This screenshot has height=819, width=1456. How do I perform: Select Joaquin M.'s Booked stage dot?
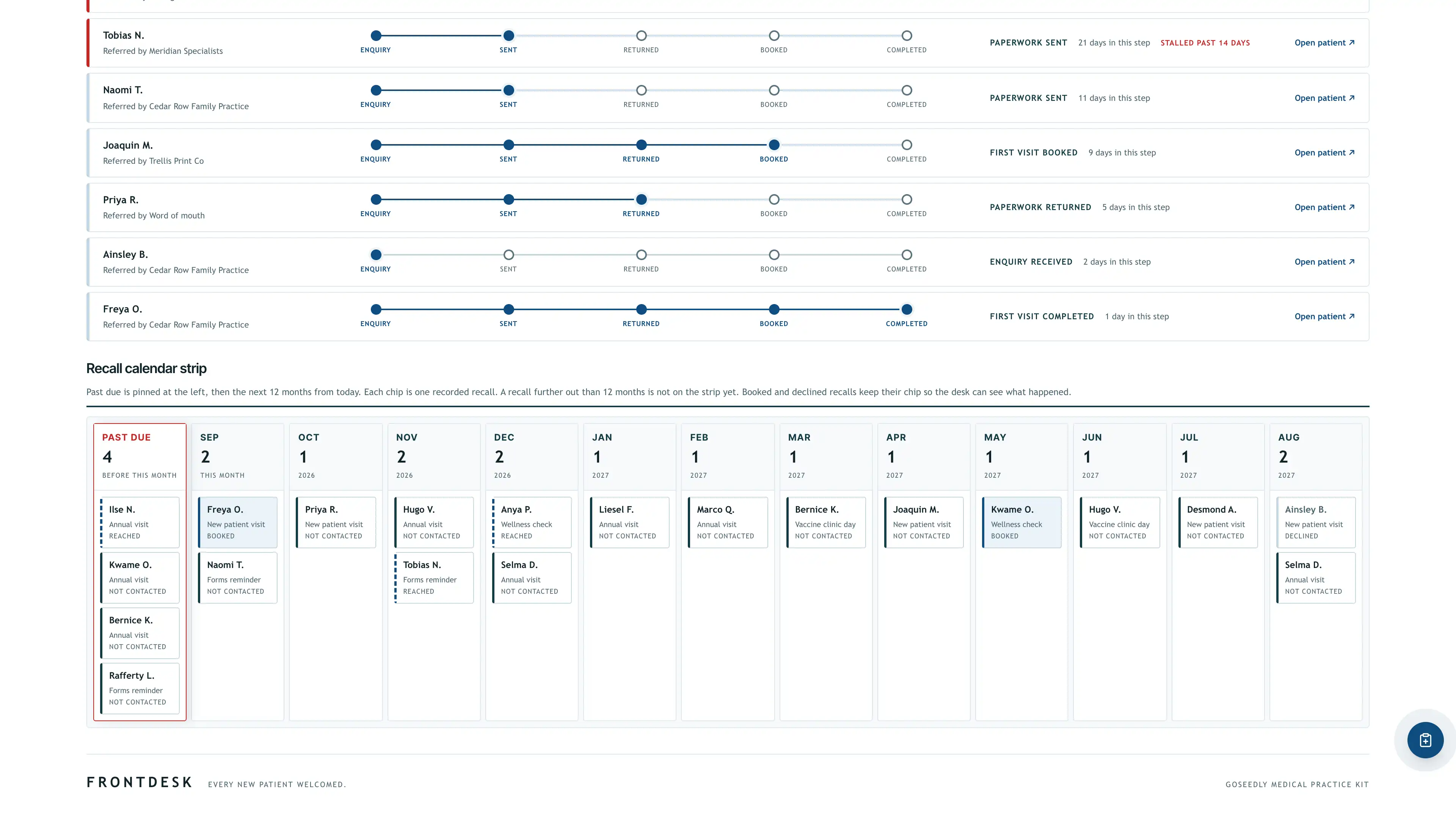[774, 145]
